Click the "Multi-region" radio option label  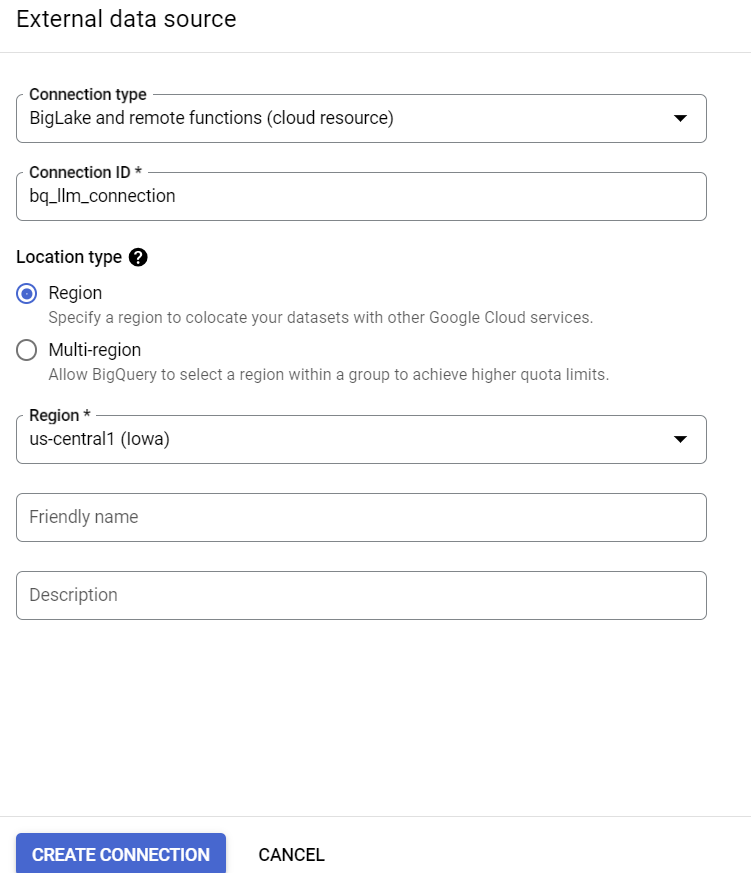pos(95,350)
